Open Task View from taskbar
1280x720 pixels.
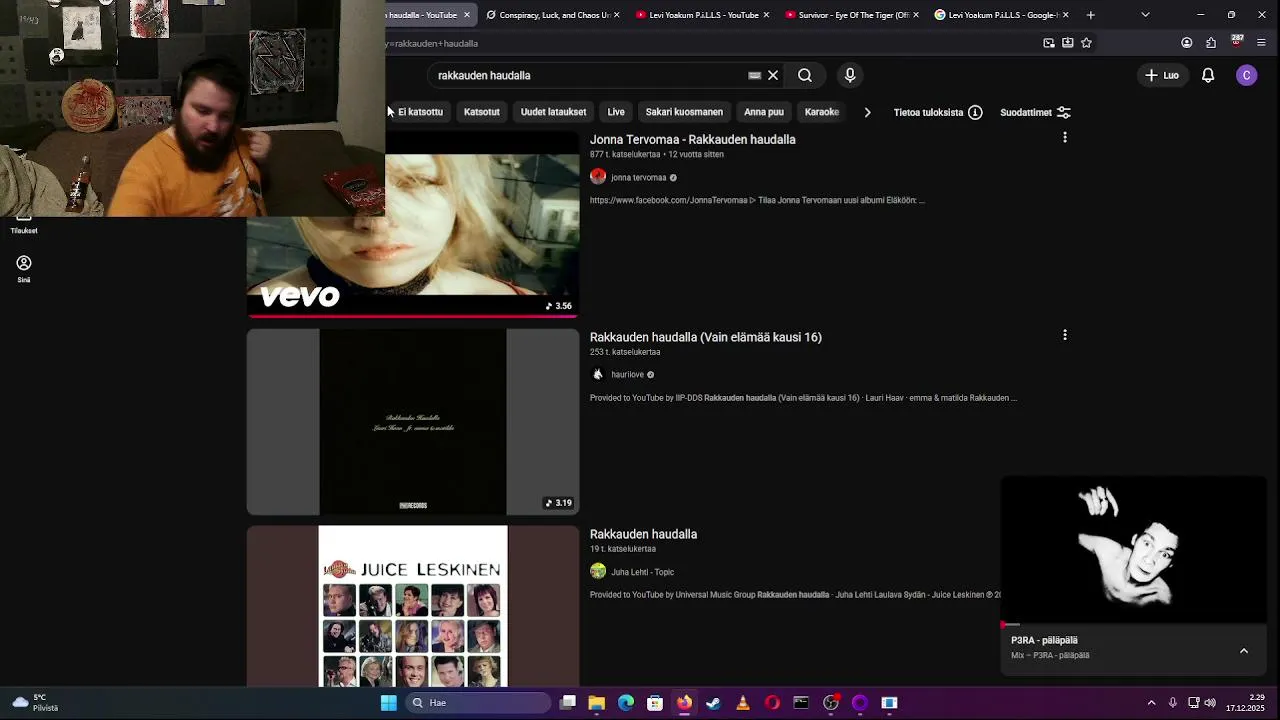click(x=568, y=703)
